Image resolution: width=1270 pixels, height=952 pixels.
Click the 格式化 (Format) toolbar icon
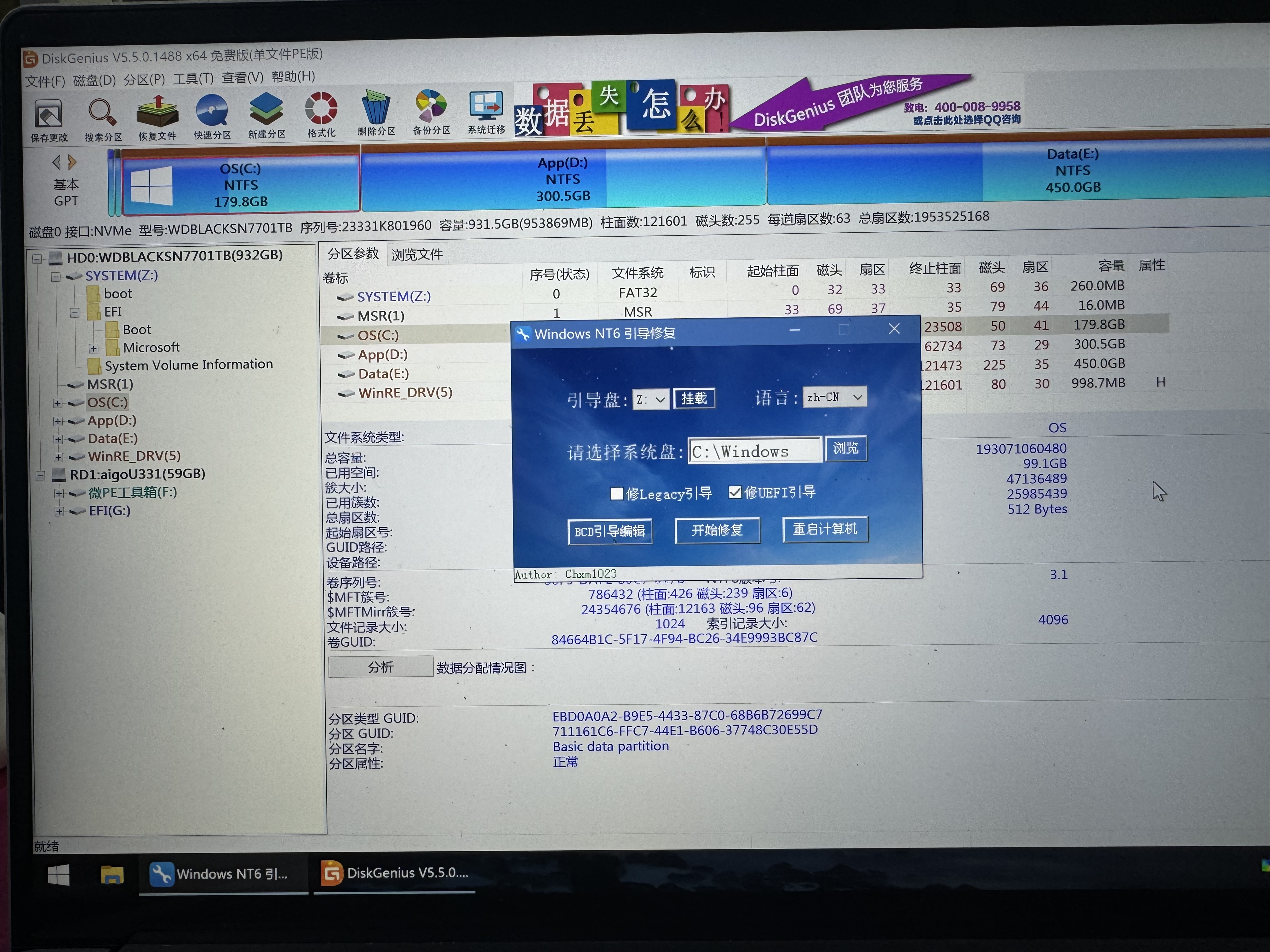pos(321,109)
